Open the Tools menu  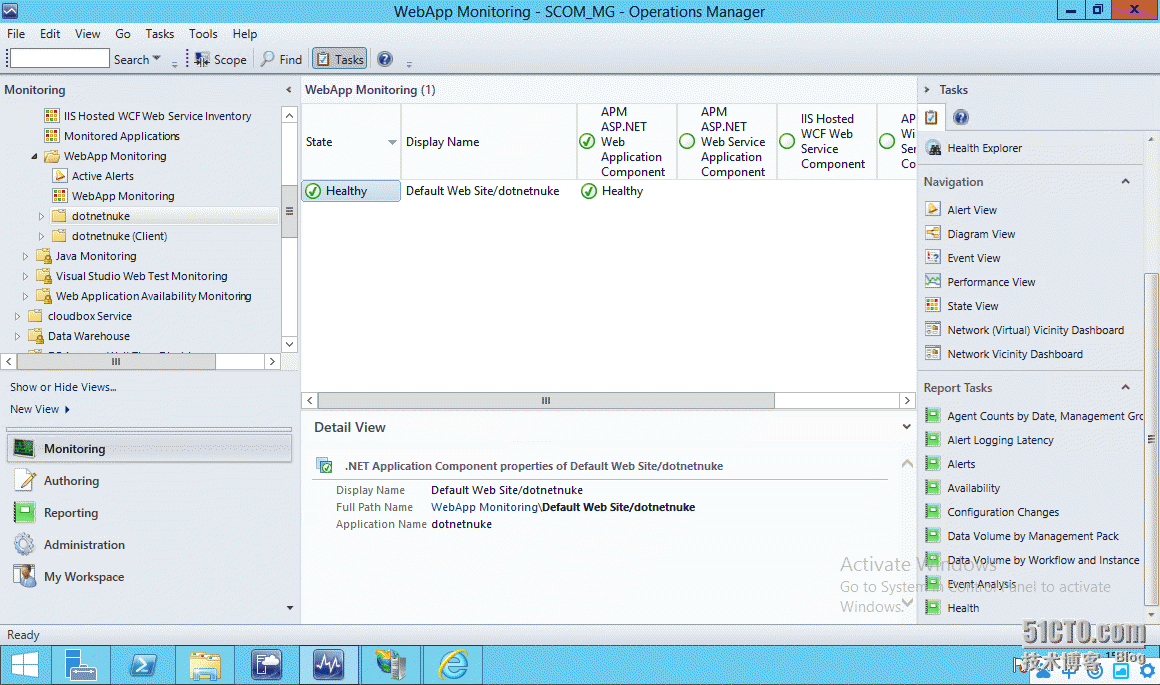coord(203,34)
